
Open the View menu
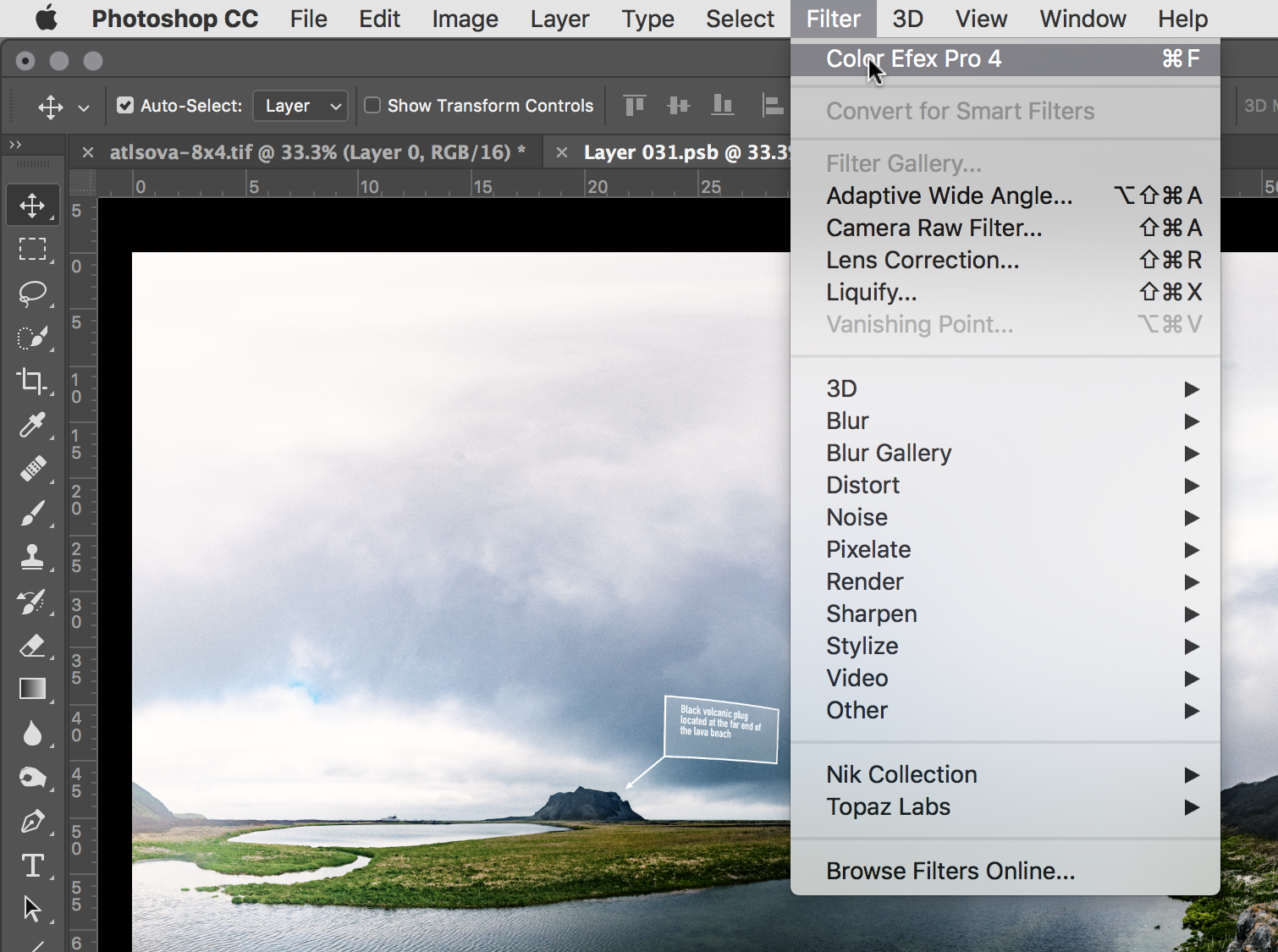[981, 19]
